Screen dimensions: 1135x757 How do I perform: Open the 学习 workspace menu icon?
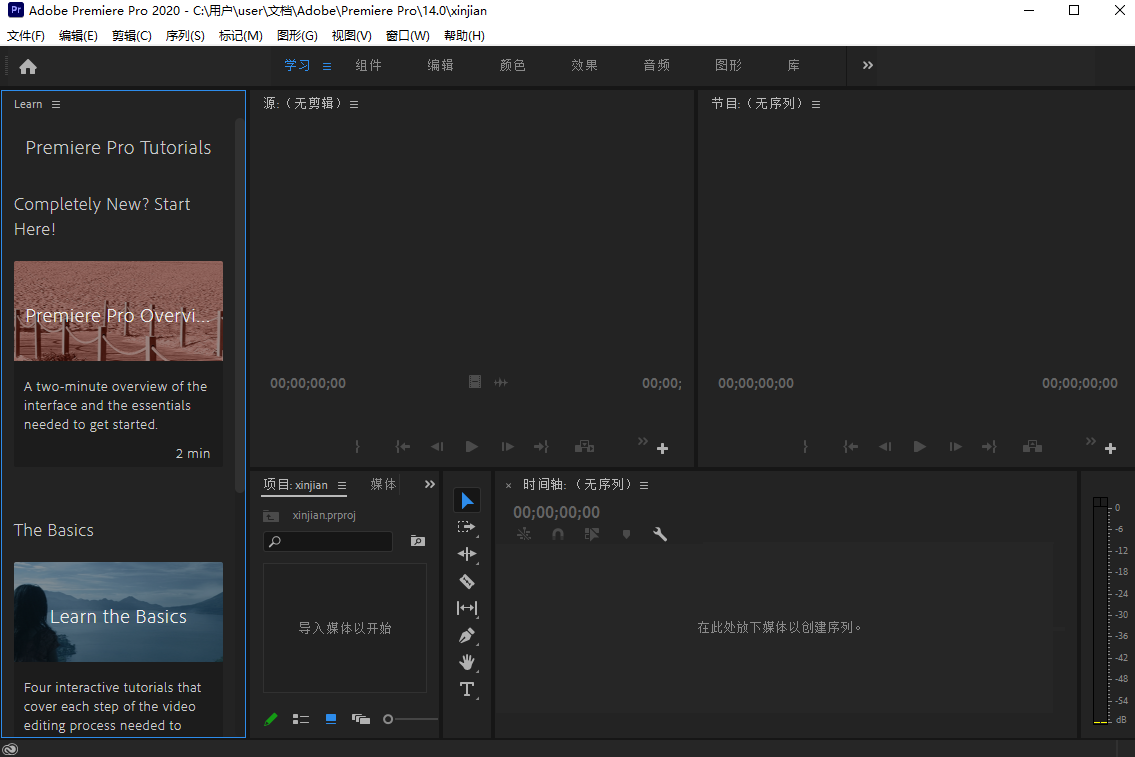pos(327,66)
